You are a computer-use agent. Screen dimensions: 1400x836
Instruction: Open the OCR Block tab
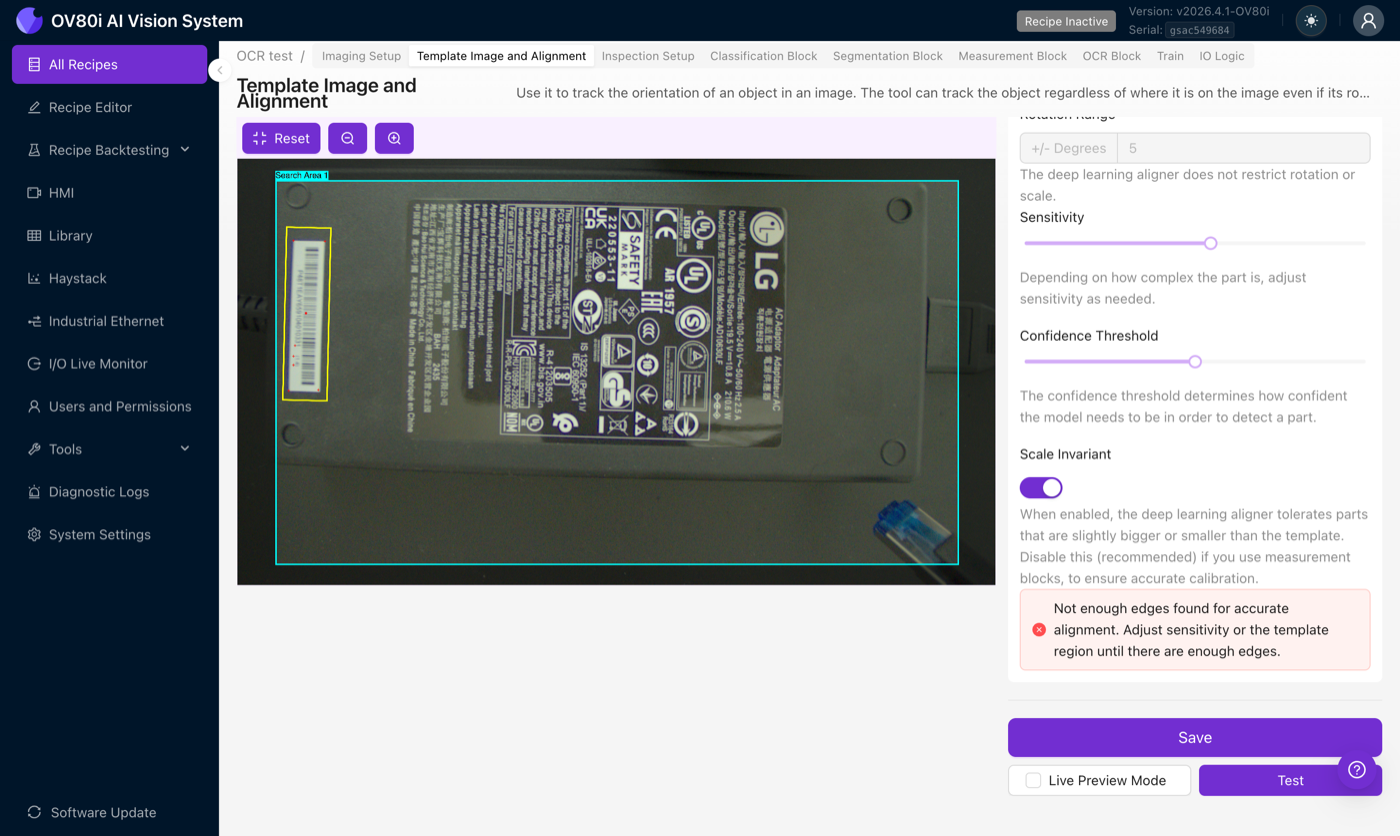pos(1112,56)
